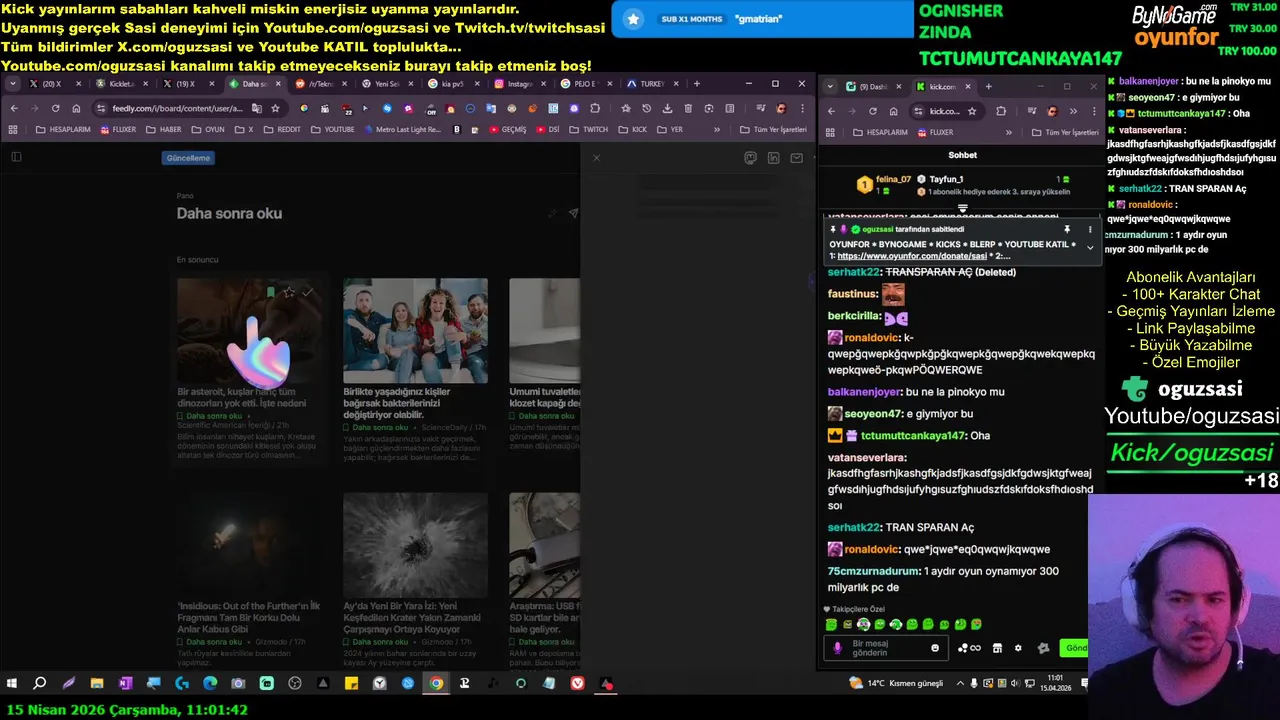The image size is (1280, 720).
Task: Toggle read-later bookmark on asteroid article
Action: click(270, 292)
